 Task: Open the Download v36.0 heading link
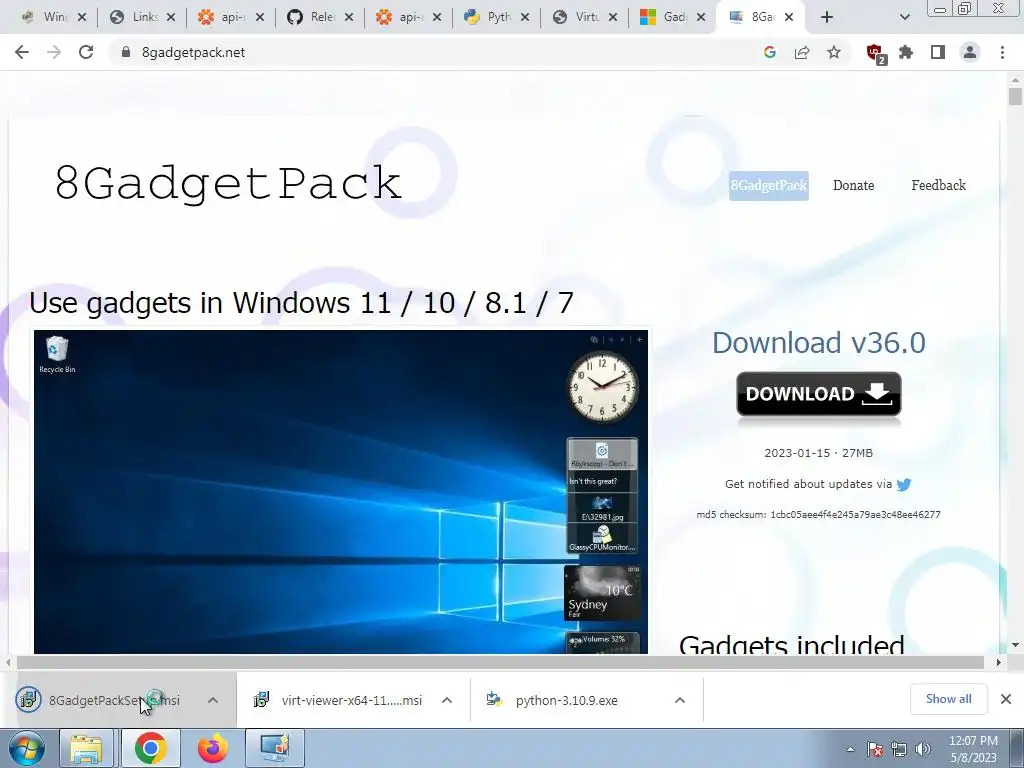(x=819, y=343)
